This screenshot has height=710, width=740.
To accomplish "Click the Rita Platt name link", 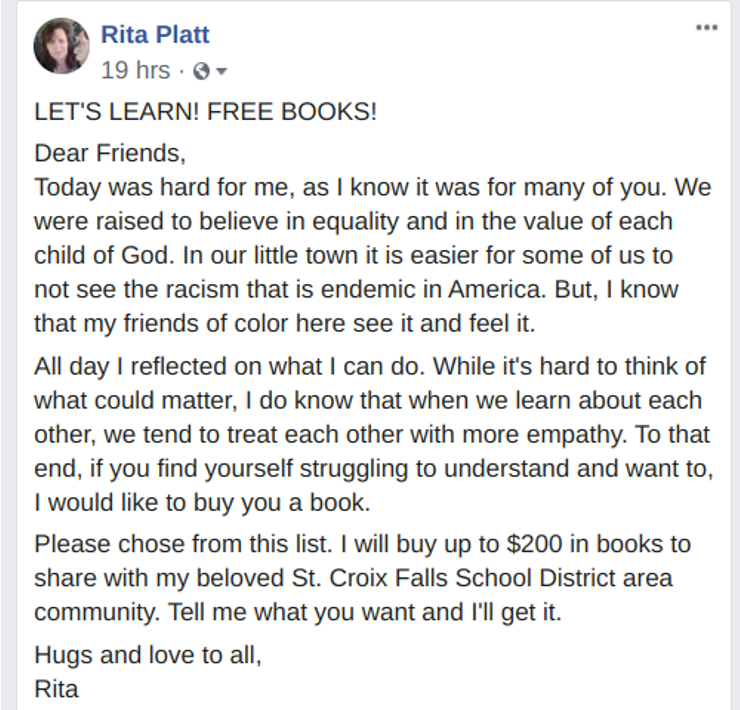I will click(x=155, y=34).
